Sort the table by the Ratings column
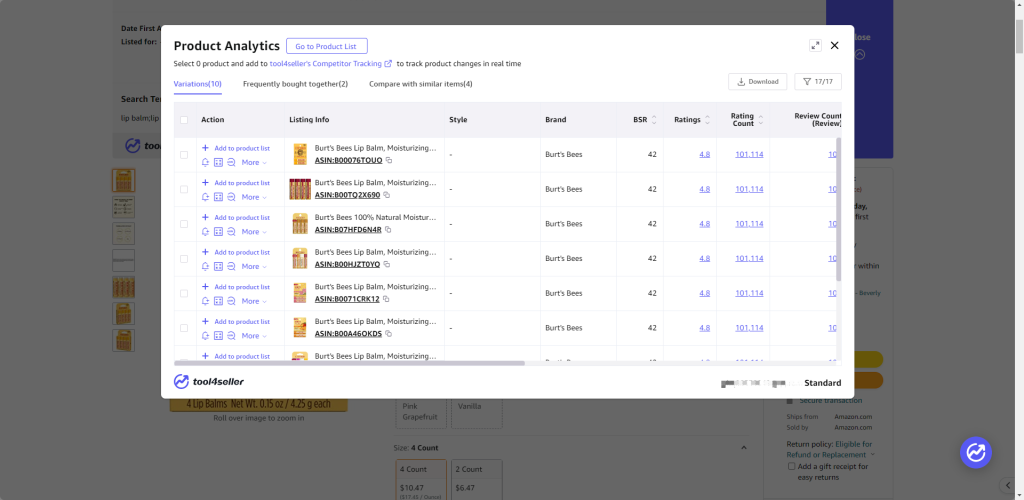This screenshot has width=1024, height=500. click(707, 119)
